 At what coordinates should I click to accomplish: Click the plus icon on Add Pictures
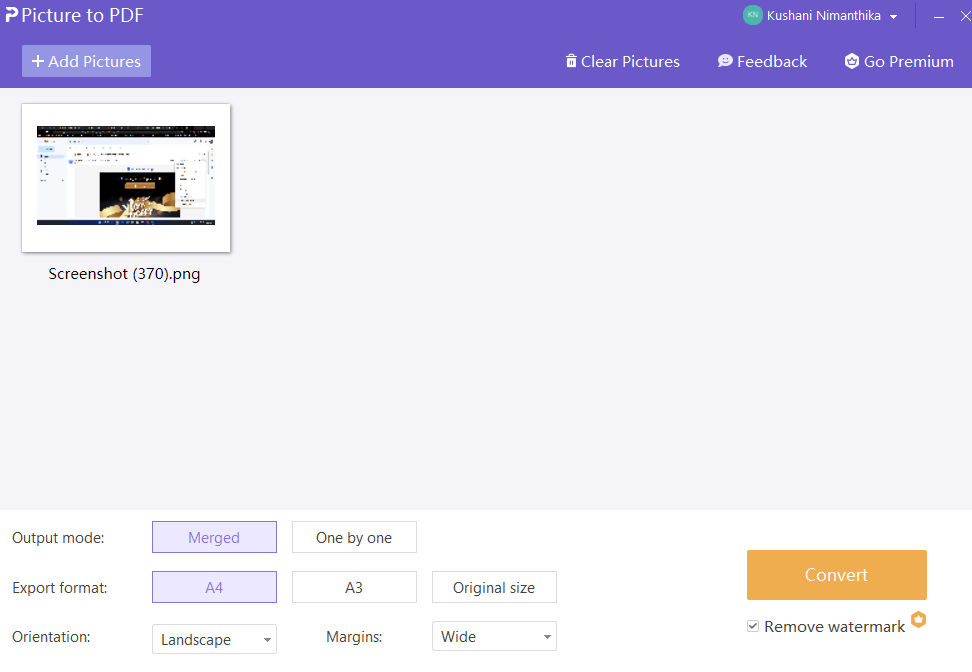(40, 61)
